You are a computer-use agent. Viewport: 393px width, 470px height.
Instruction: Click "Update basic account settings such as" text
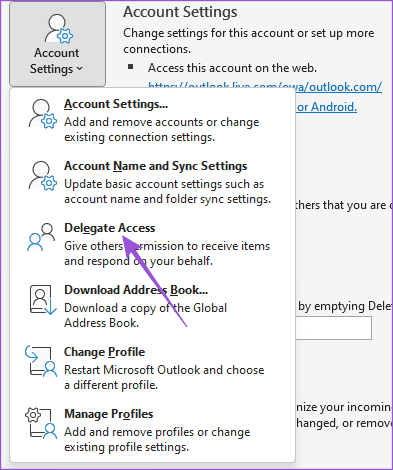tap(164, 184)
